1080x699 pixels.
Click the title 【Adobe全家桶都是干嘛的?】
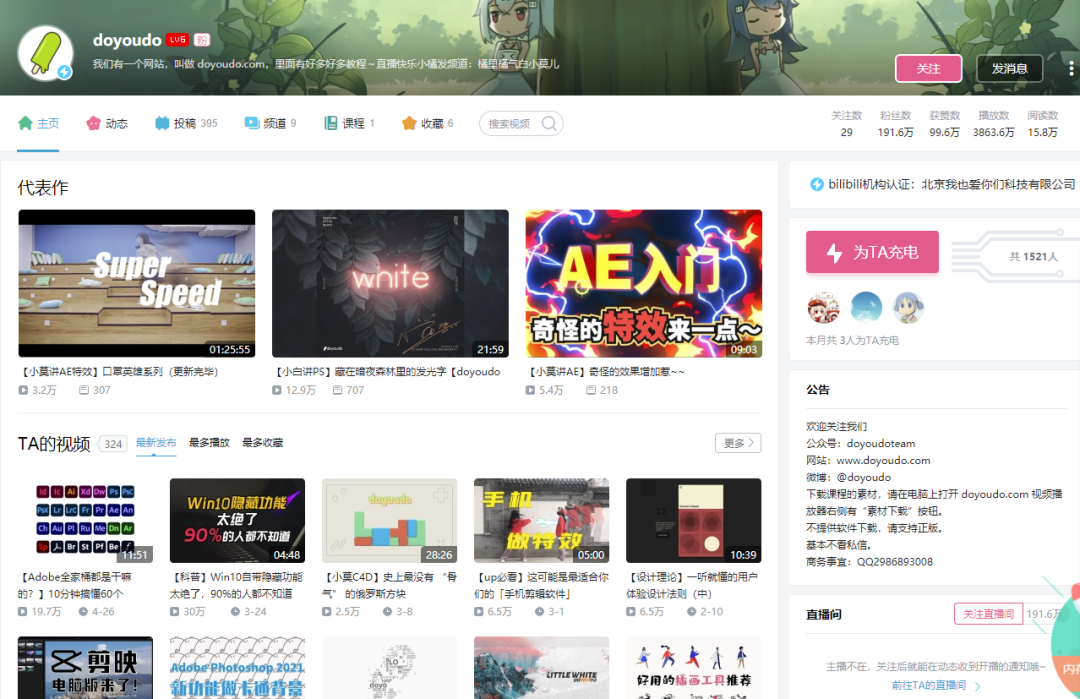click(x=75, y=585)
